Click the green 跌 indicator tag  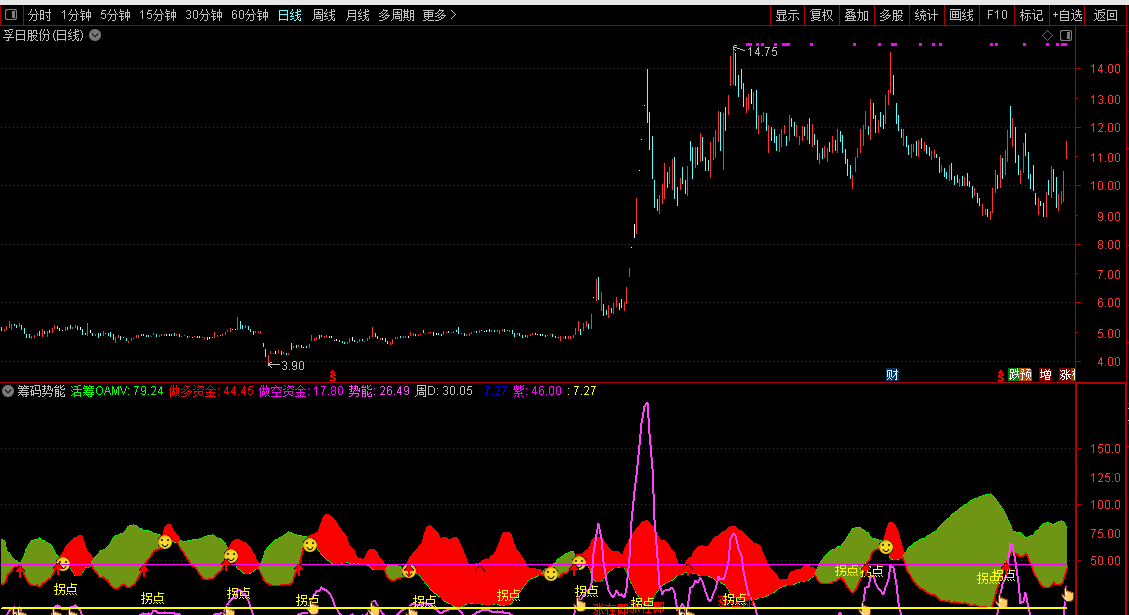point(1014,374)
